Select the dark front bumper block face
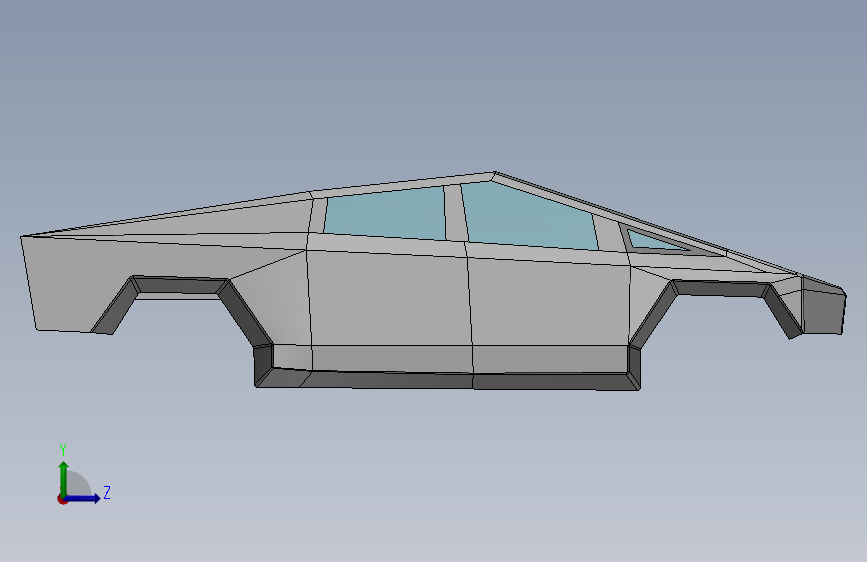 823,312
